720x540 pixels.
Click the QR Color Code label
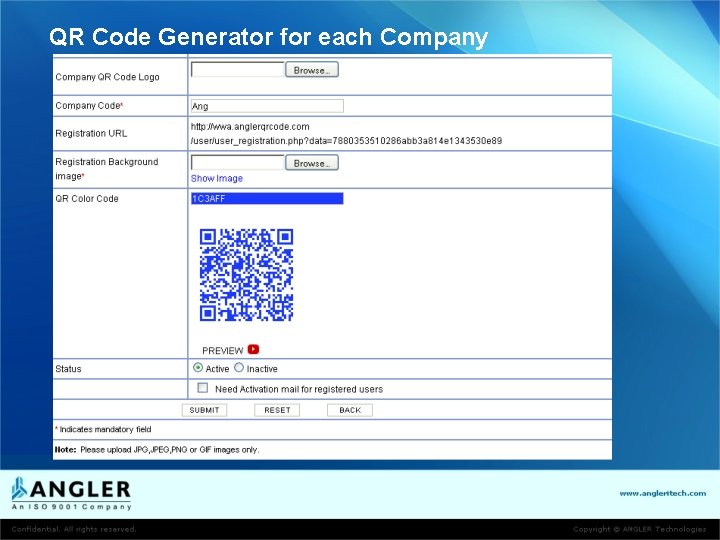(87, 199)
